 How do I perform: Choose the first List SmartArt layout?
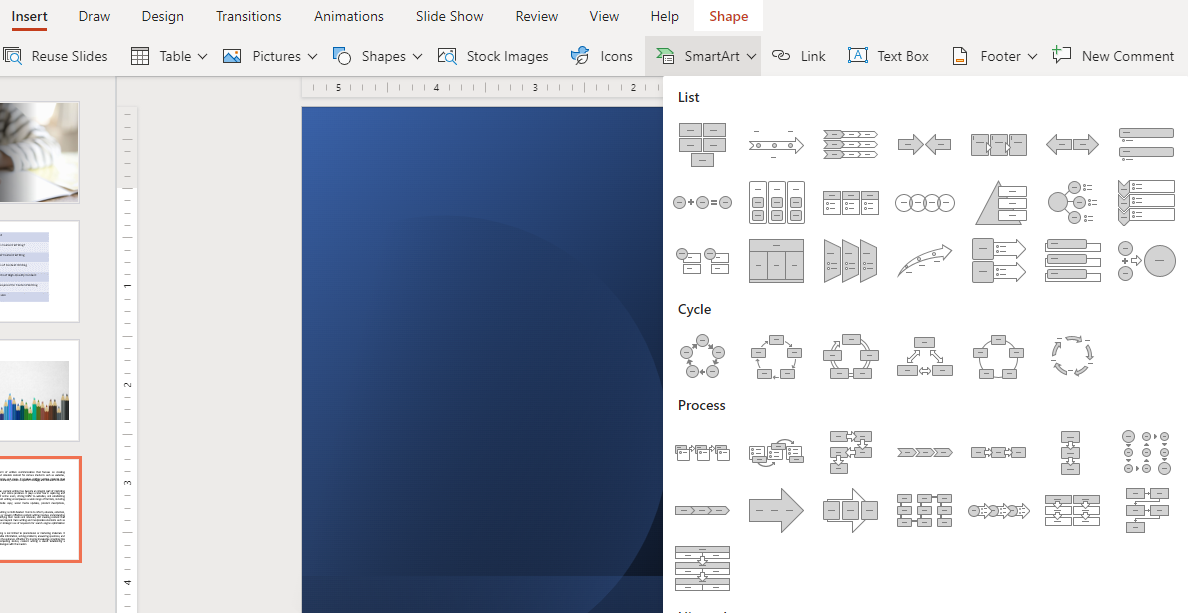pyautogui.click(x=702, y=144)
